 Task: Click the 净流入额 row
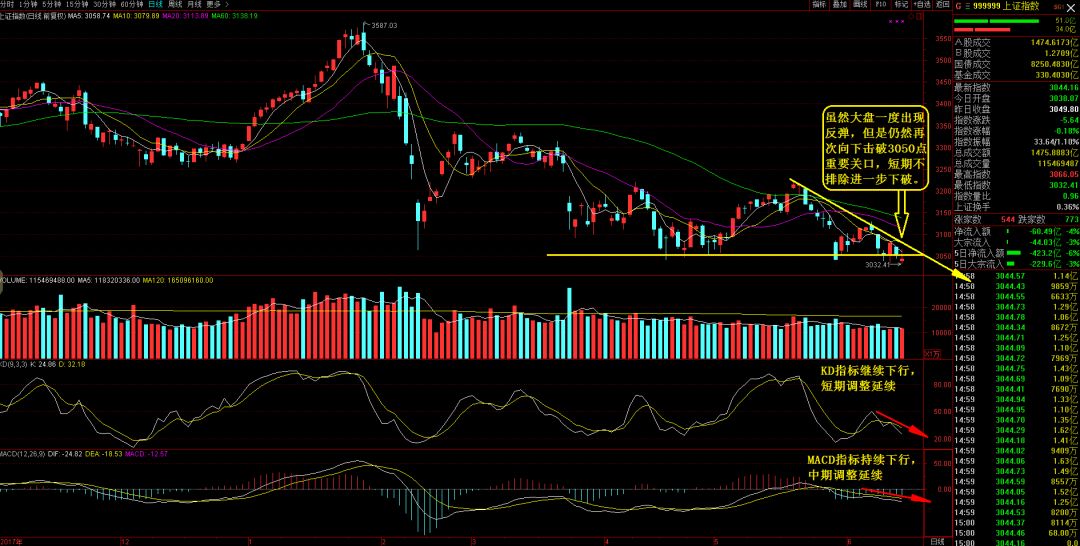(1016, 231)
